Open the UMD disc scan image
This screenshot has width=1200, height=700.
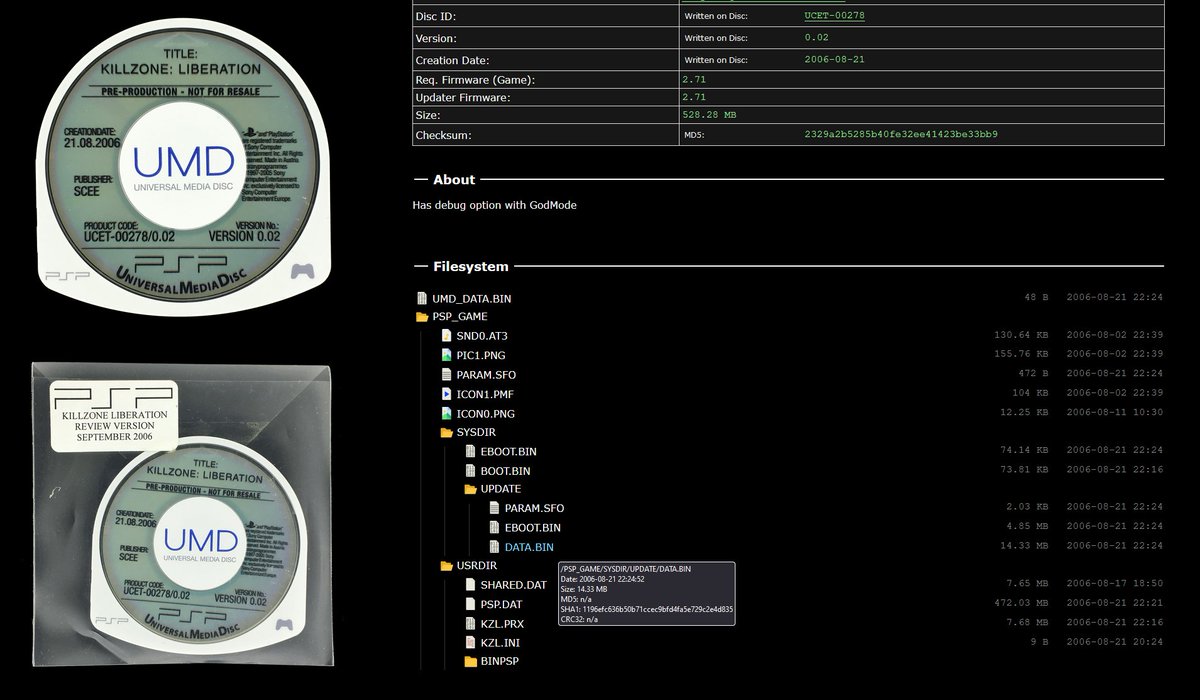(182, 168)
